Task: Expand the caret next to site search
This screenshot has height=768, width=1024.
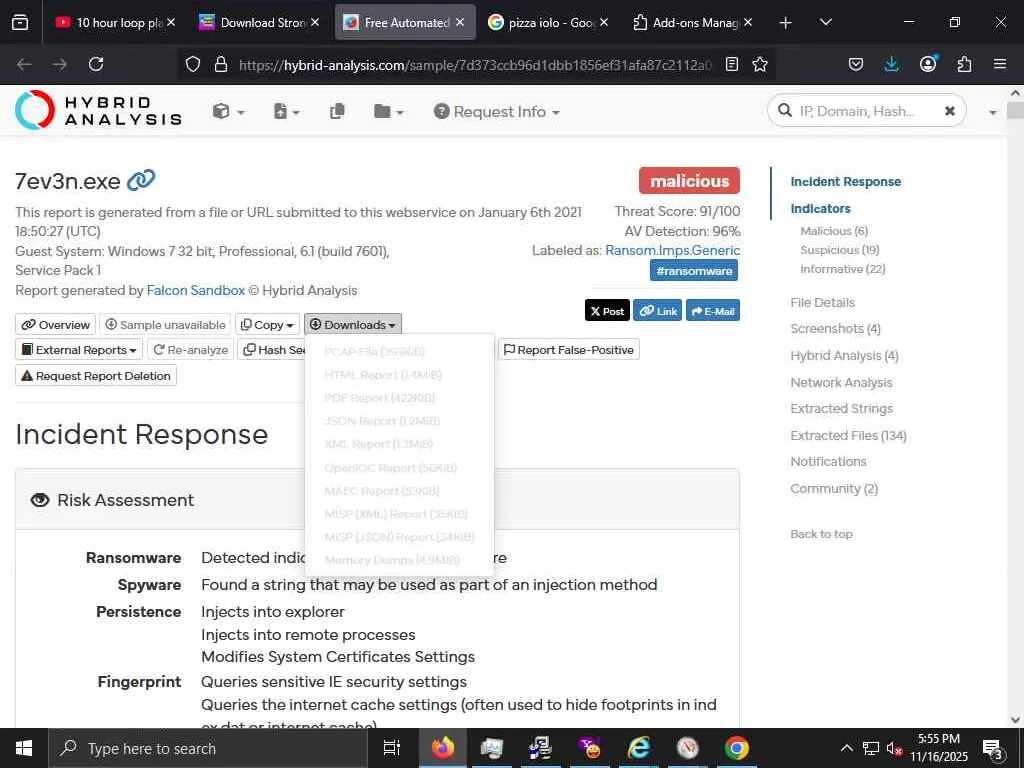Action: click(993, 112)
